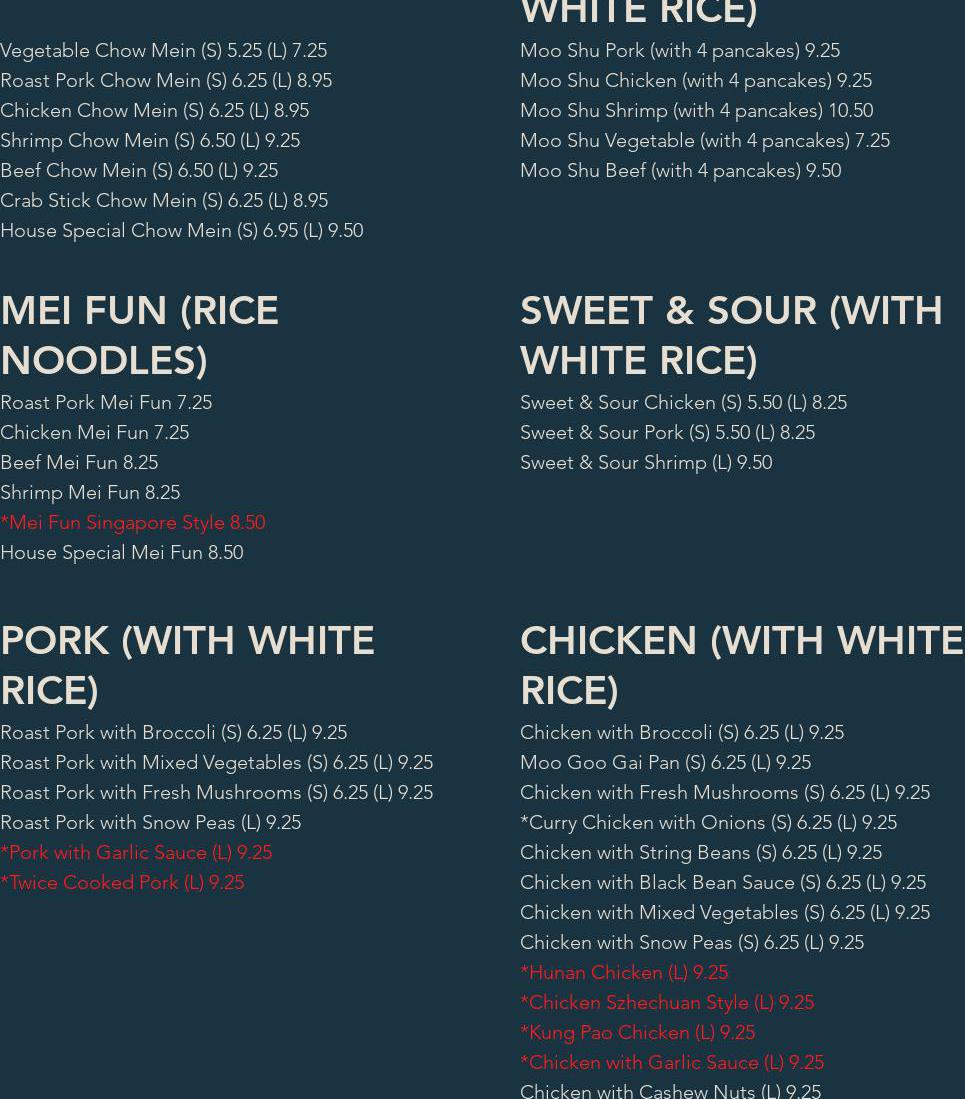Click the Curry Chicken with Onions line
This screenshot has width=965, height=1099.
(x=708, y=823)
